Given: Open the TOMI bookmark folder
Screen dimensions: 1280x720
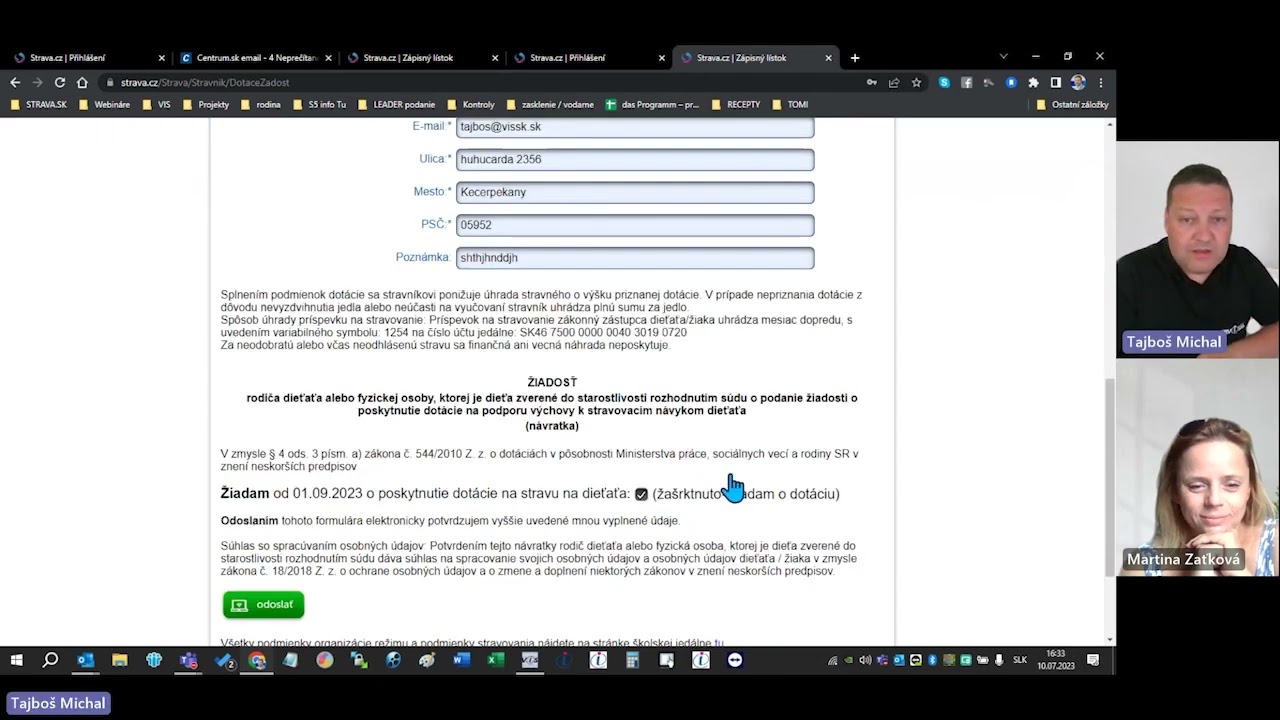Looking at the screenshot, I should tap(790, 104).
